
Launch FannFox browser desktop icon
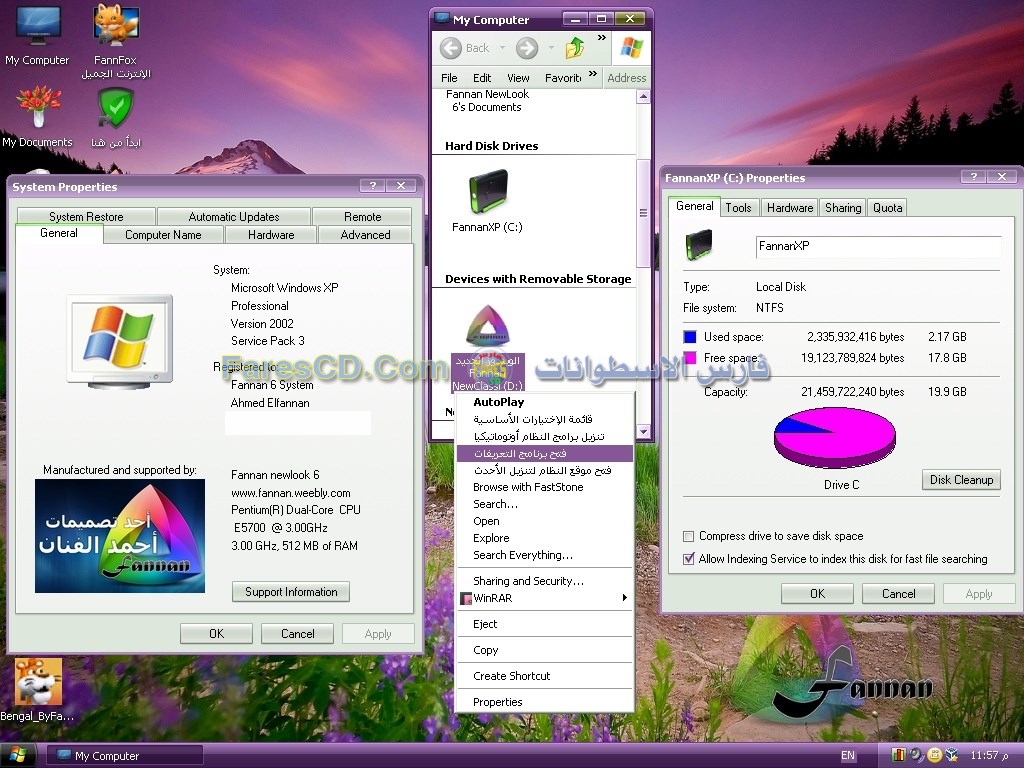click(x=116, y=40)
